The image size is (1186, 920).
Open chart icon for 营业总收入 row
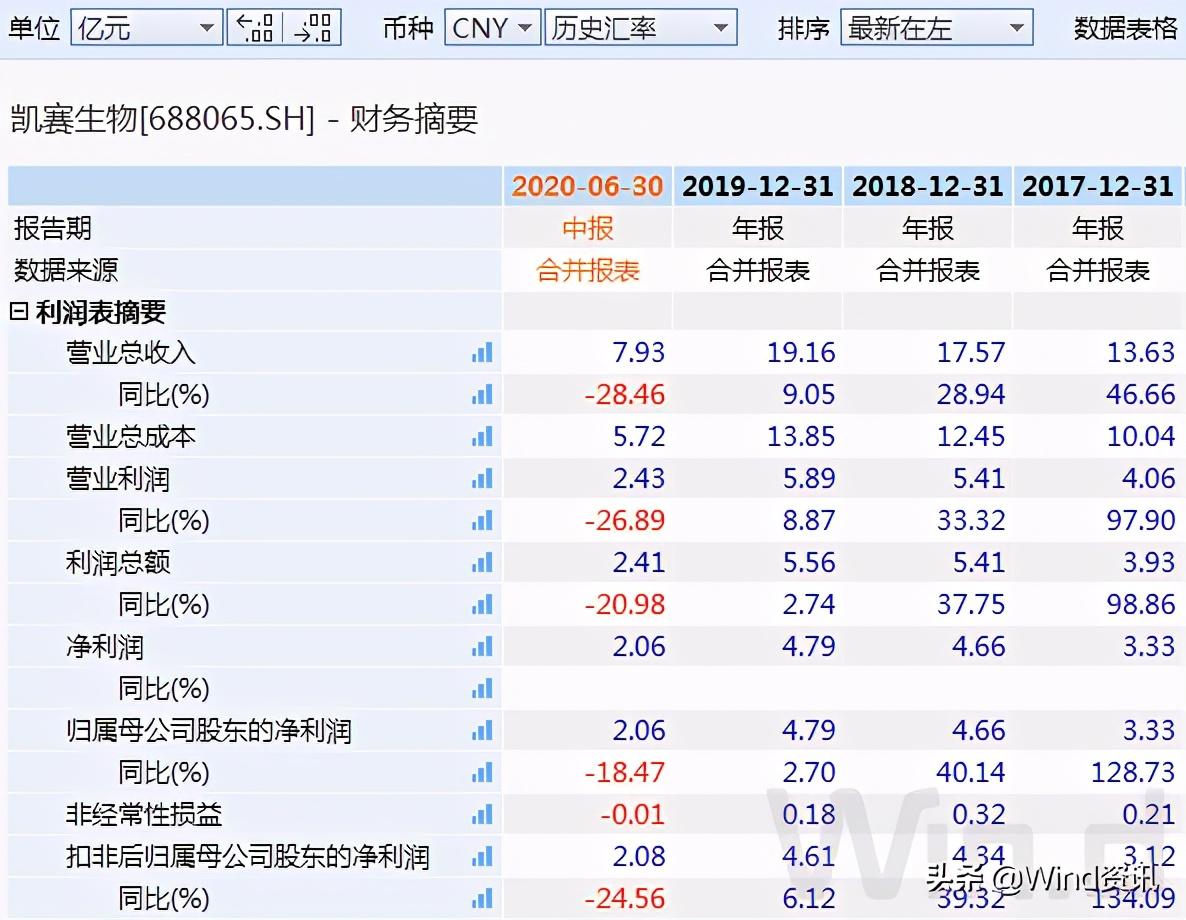[x=482, y=353]
